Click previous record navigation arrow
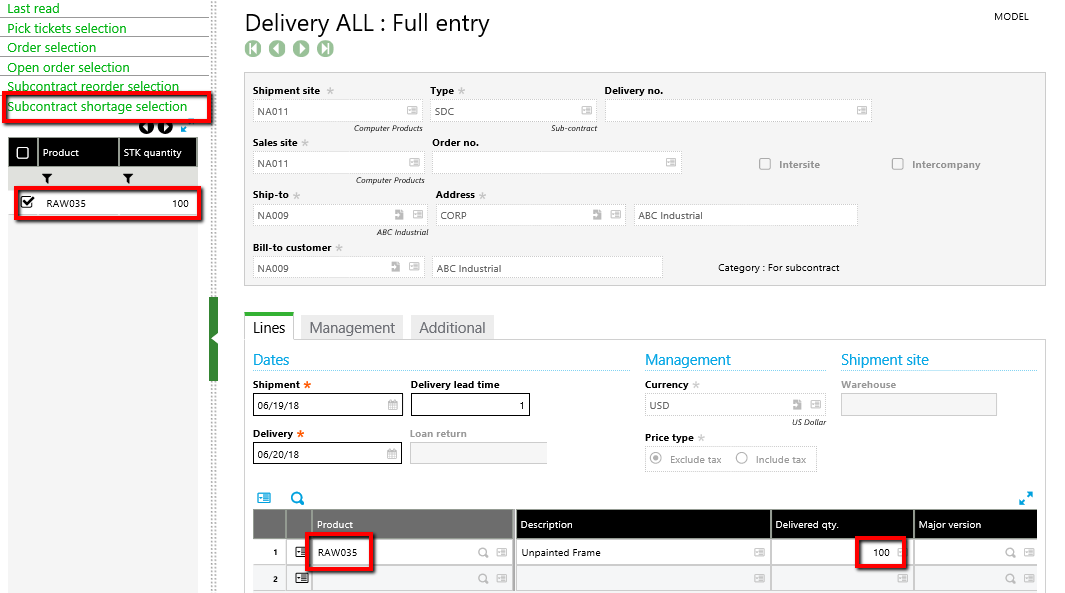 pos(277,48)
